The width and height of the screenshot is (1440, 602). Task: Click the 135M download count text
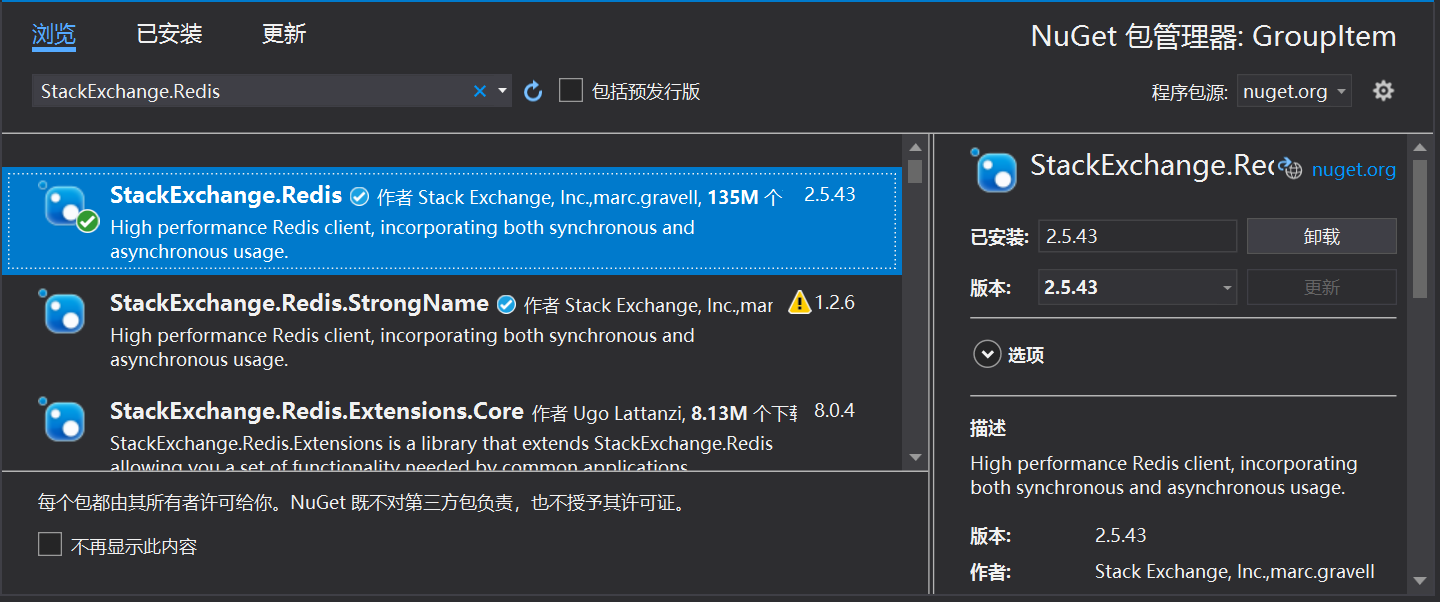click(733, 197)
